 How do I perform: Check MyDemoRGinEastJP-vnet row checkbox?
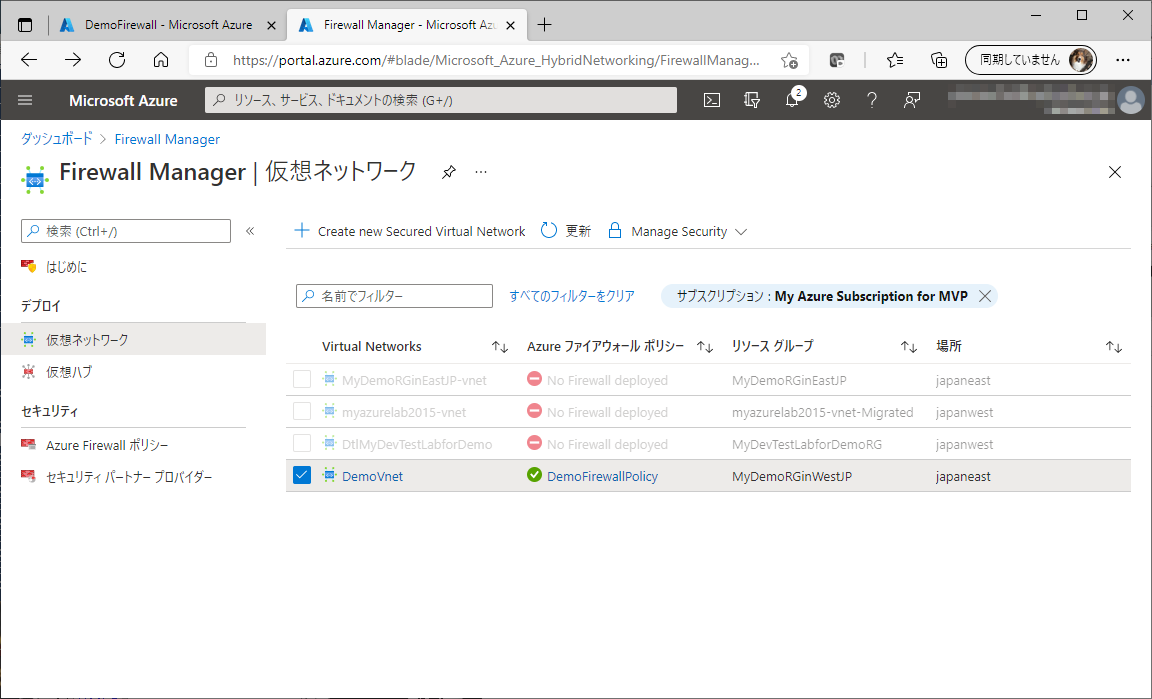(x=302, y=379)
